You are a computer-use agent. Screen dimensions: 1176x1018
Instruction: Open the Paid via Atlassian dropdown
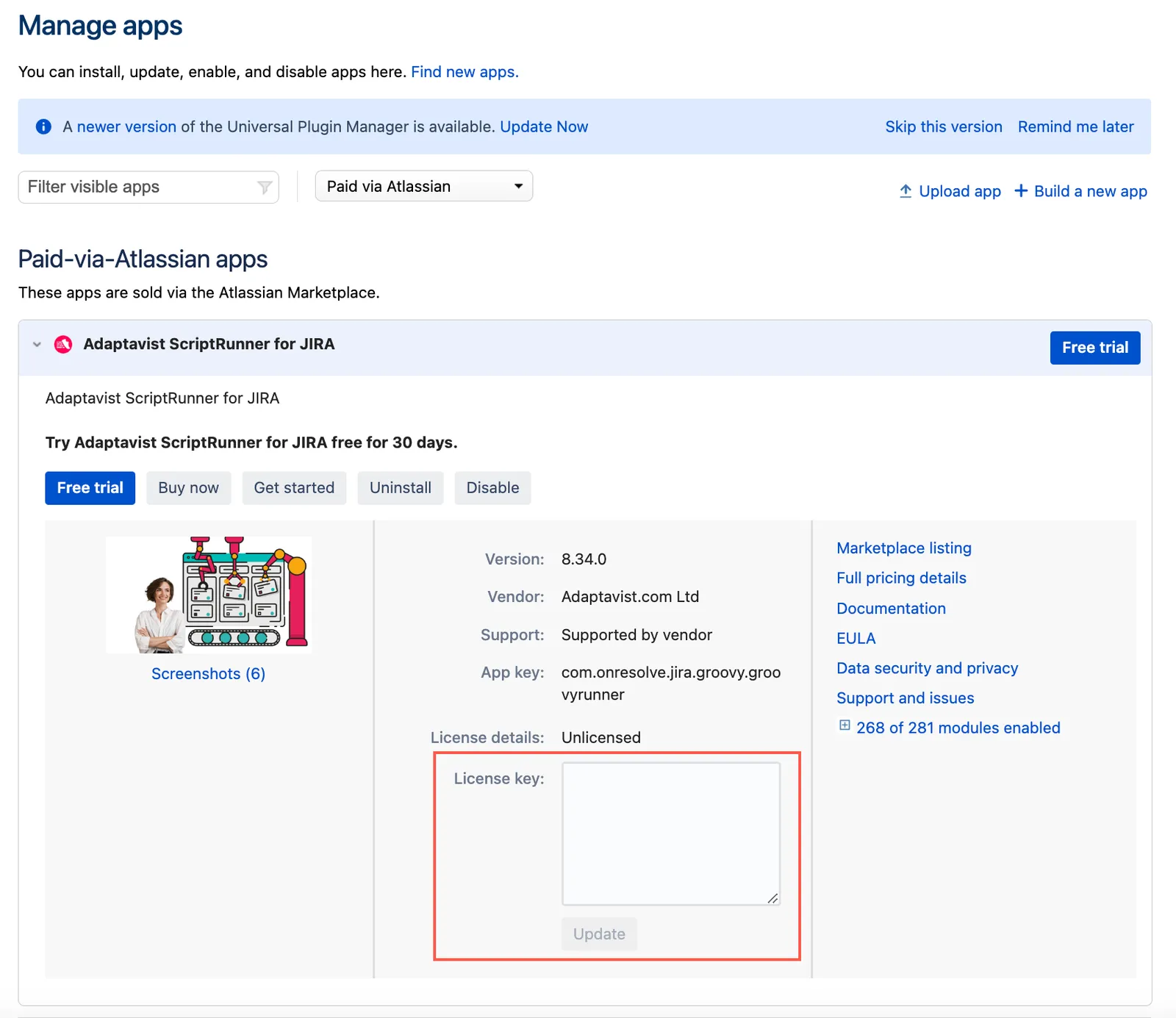click(424, 186)
